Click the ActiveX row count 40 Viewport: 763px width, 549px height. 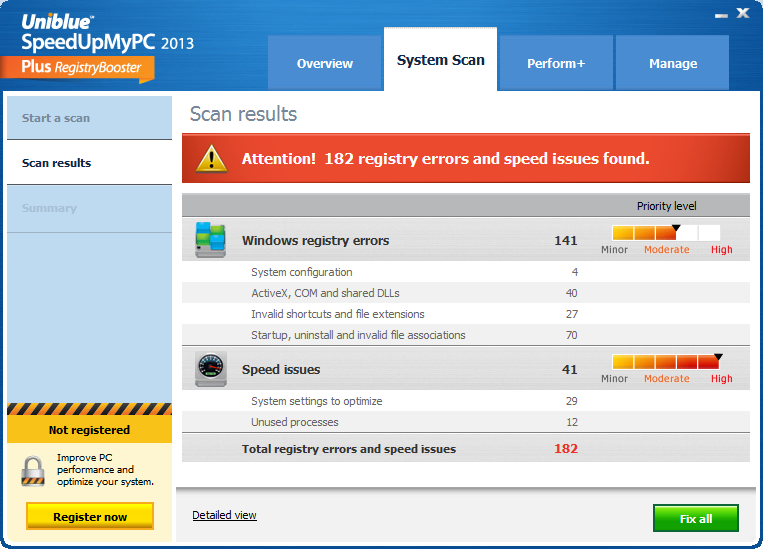tap(571, 293)
